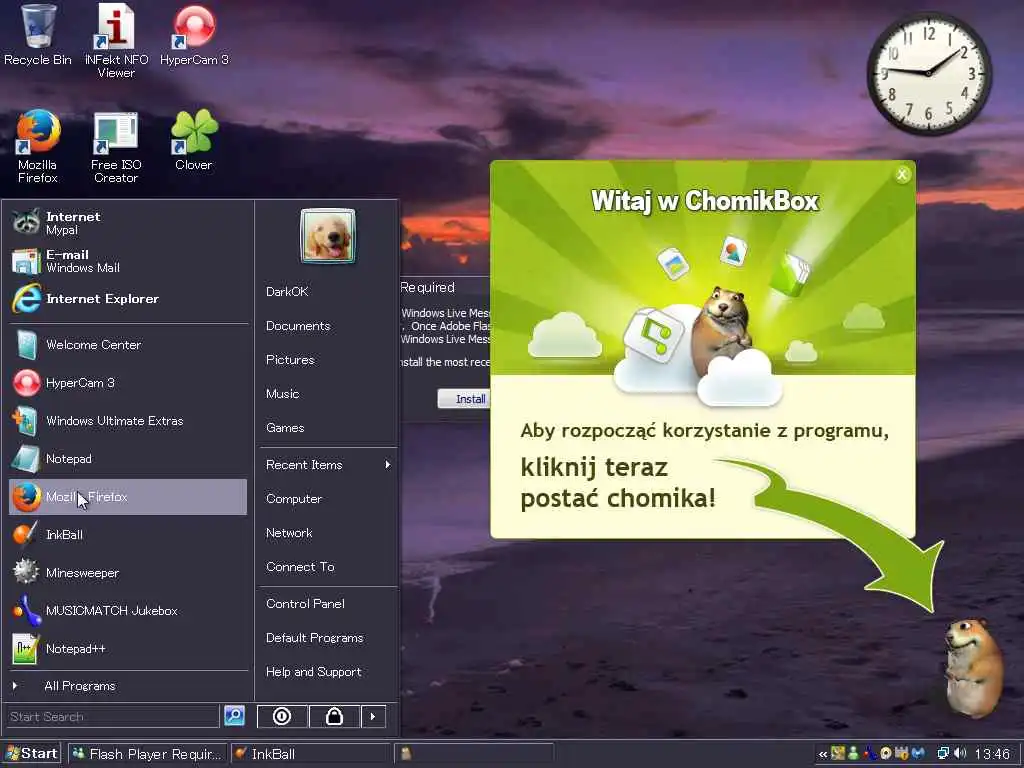Image resolution: width=1024 pixels, height=768 pixels.
Task: Click the castle with warning tray icon
Action: point(902,754)
